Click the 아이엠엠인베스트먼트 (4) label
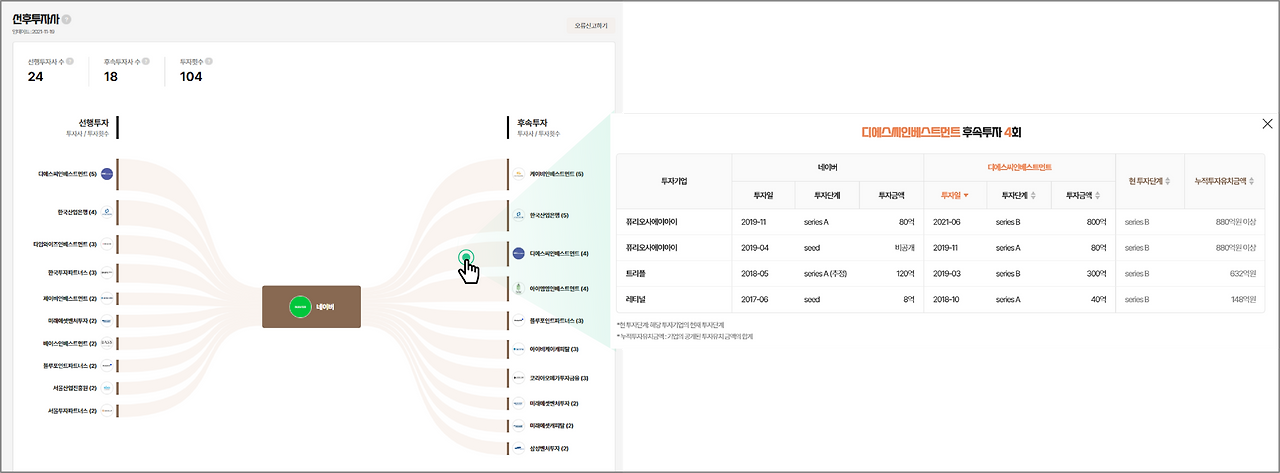 click(x=559, y=289)
